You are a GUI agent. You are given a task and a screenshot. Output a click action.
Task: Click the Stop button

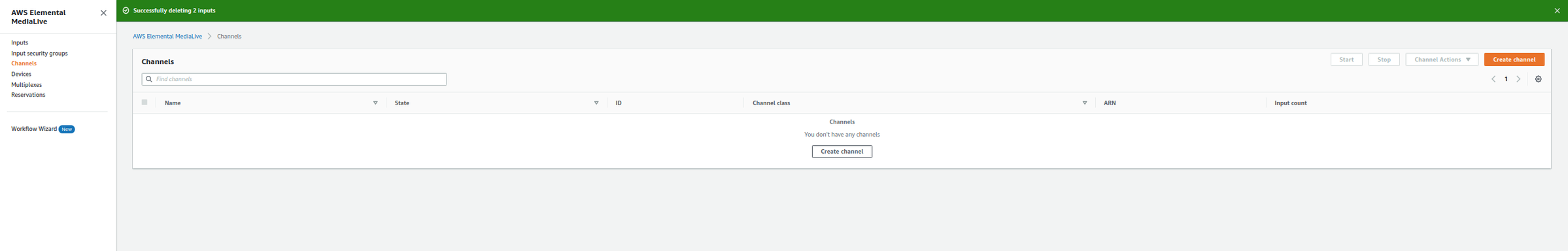1384,59
